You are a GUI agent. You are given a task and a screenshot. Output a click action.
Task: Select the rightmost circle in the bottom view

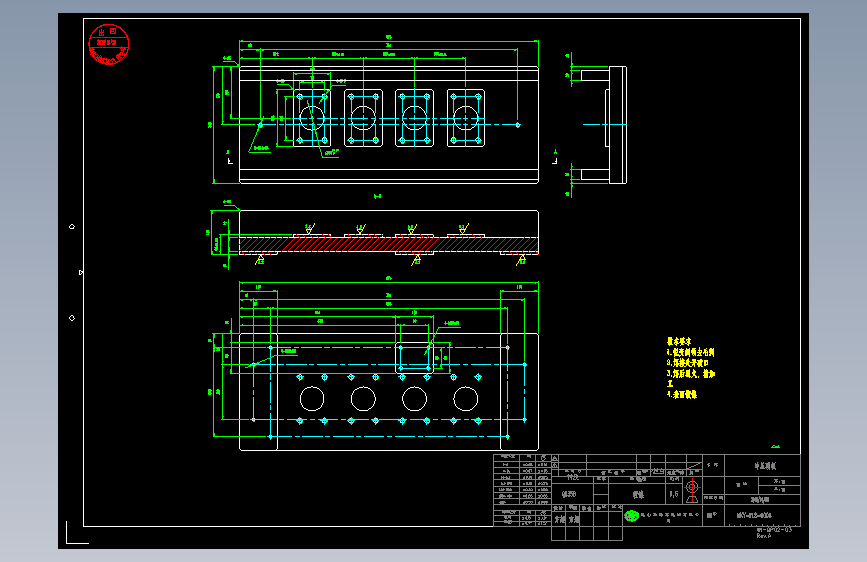(x=466, y=399)
